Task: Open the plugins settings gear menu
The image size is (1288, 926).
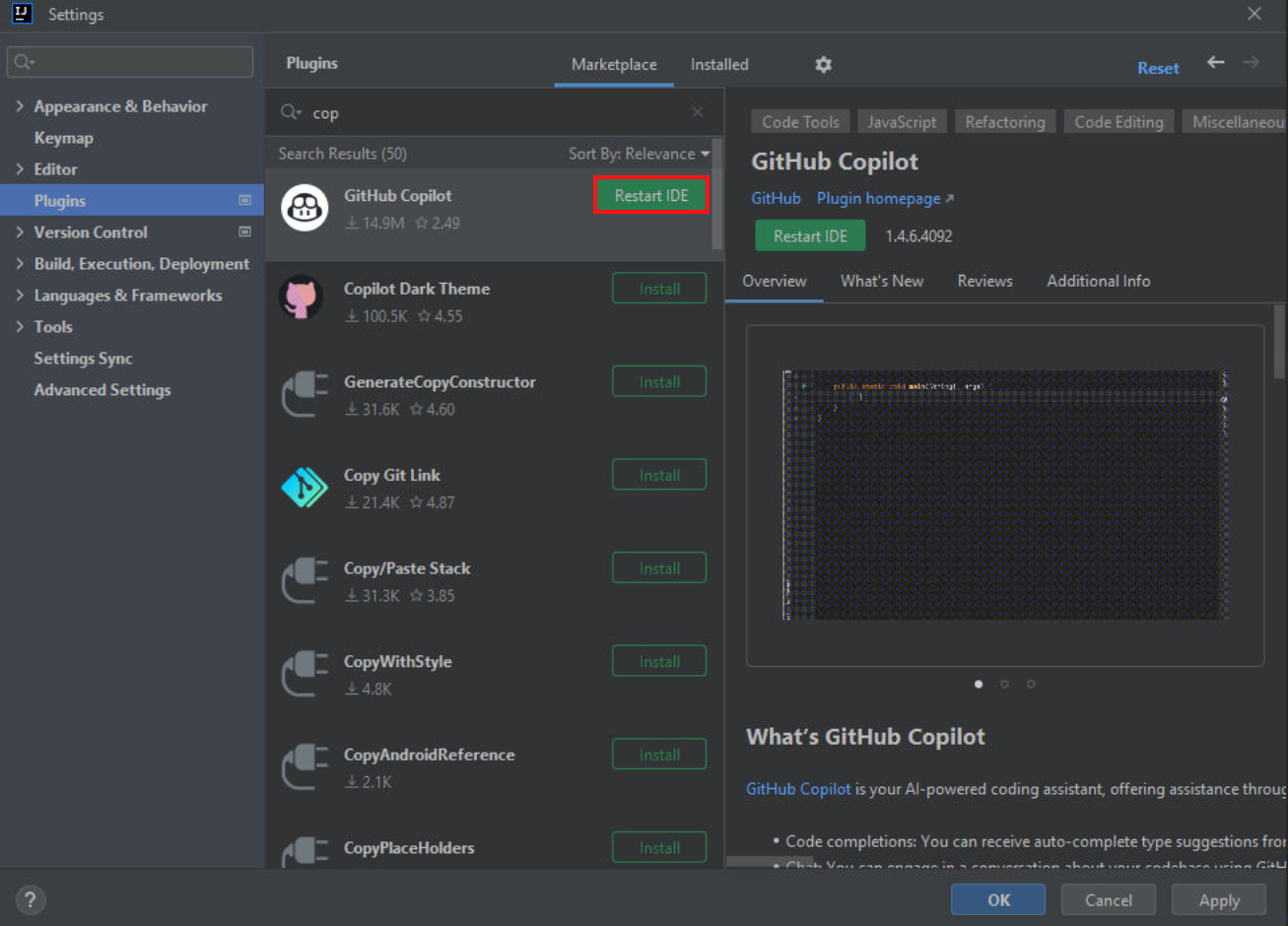Action: coord(823,64)
